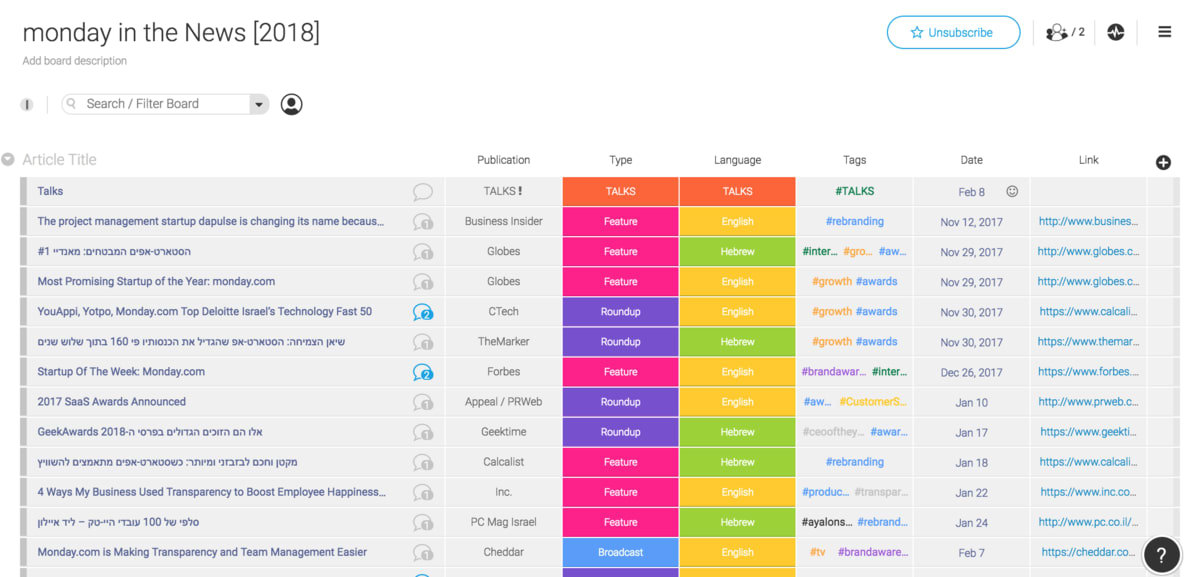Click the #rebranding tag in Business Insider row
Screen dimensions: 1200x577
tap(854, 222)
